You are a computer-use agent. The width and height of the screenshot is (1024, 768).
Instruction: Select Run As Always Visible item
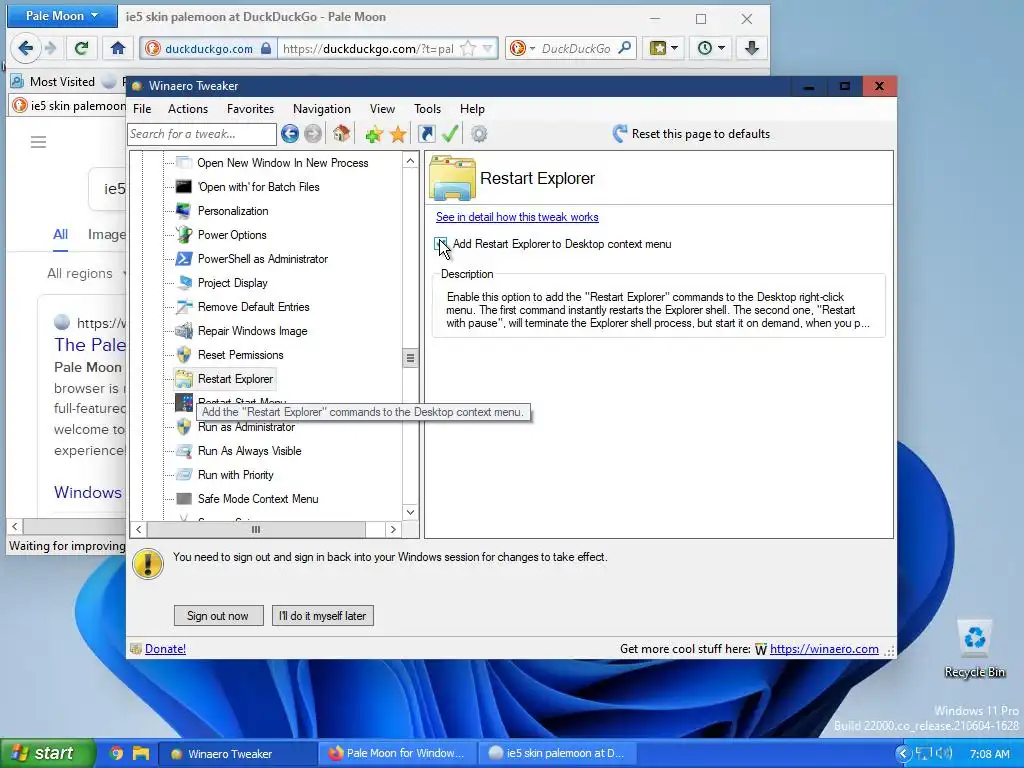tap(249, 451)
